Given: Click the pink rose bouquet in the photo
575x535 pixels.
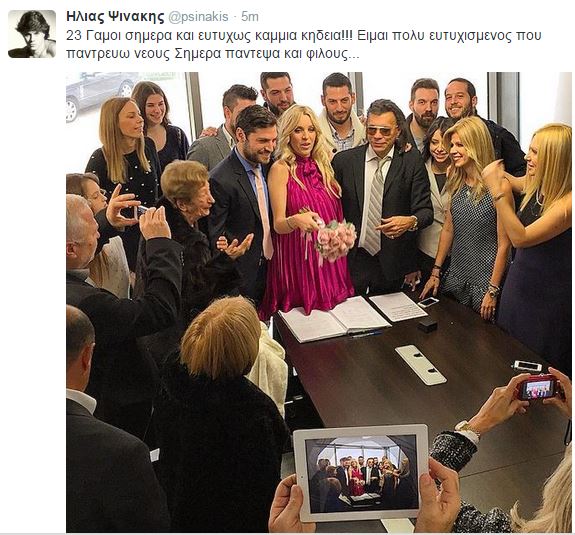Looking at the screenshot, I should [334, 239].
